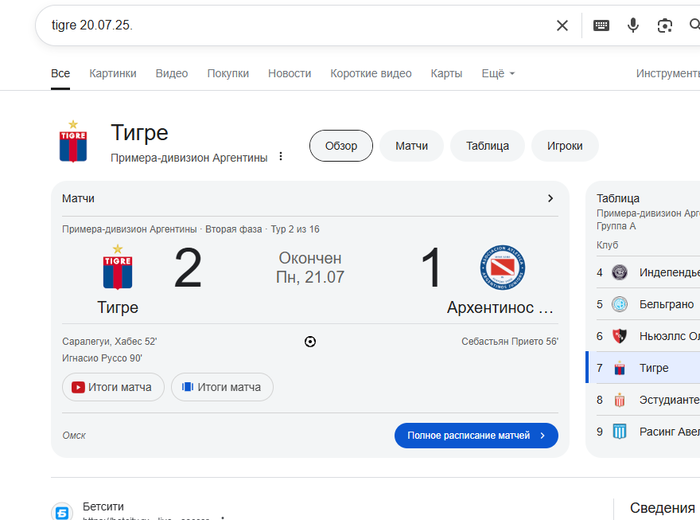Switch to the Карты tab
The width and height of the screenshot is (700, 520).
coord(446,73)
